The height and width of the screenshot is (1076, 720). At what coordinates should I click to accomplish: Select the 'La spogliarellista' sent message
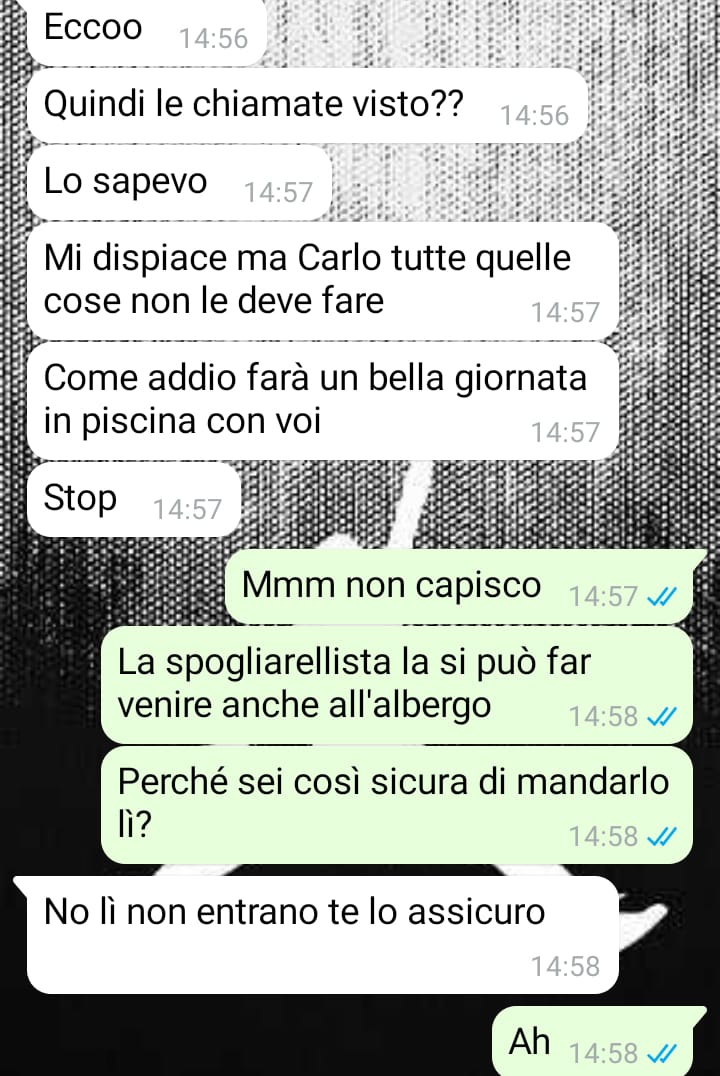tap(397, 685)
